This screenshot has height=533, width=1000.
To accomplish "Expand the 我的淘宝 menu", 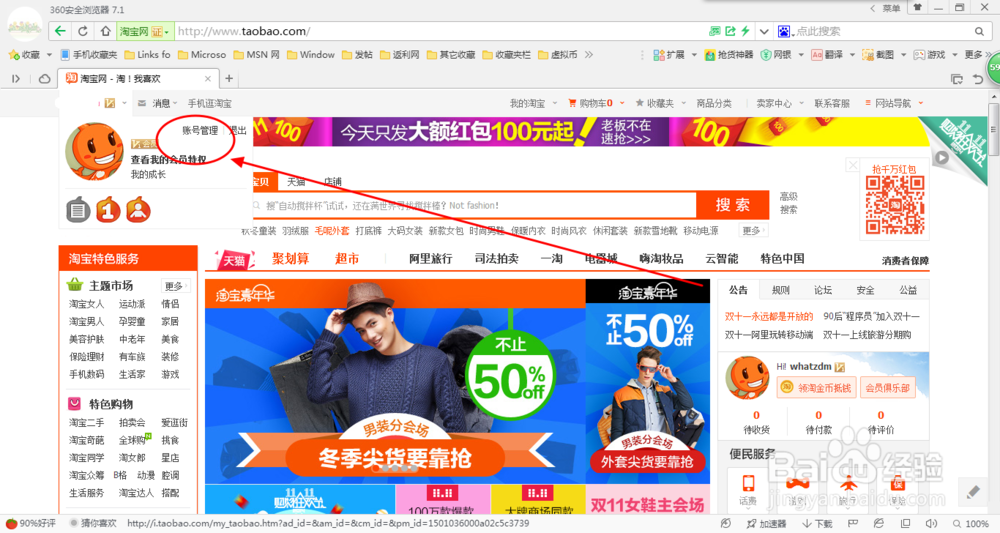I will [533, 103].
